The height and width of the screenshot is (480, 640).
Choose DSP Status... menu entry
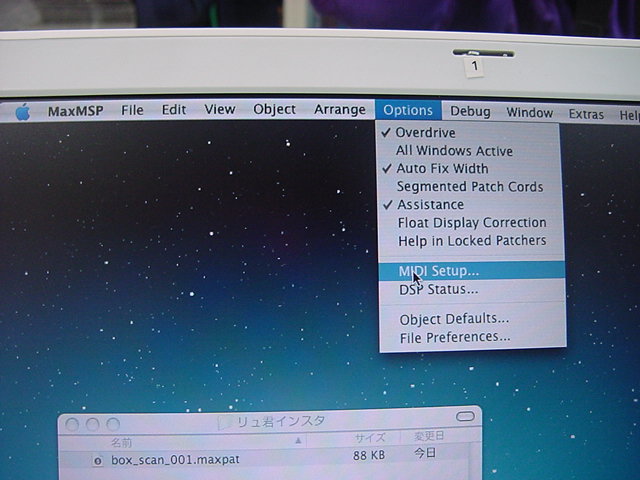472,289
